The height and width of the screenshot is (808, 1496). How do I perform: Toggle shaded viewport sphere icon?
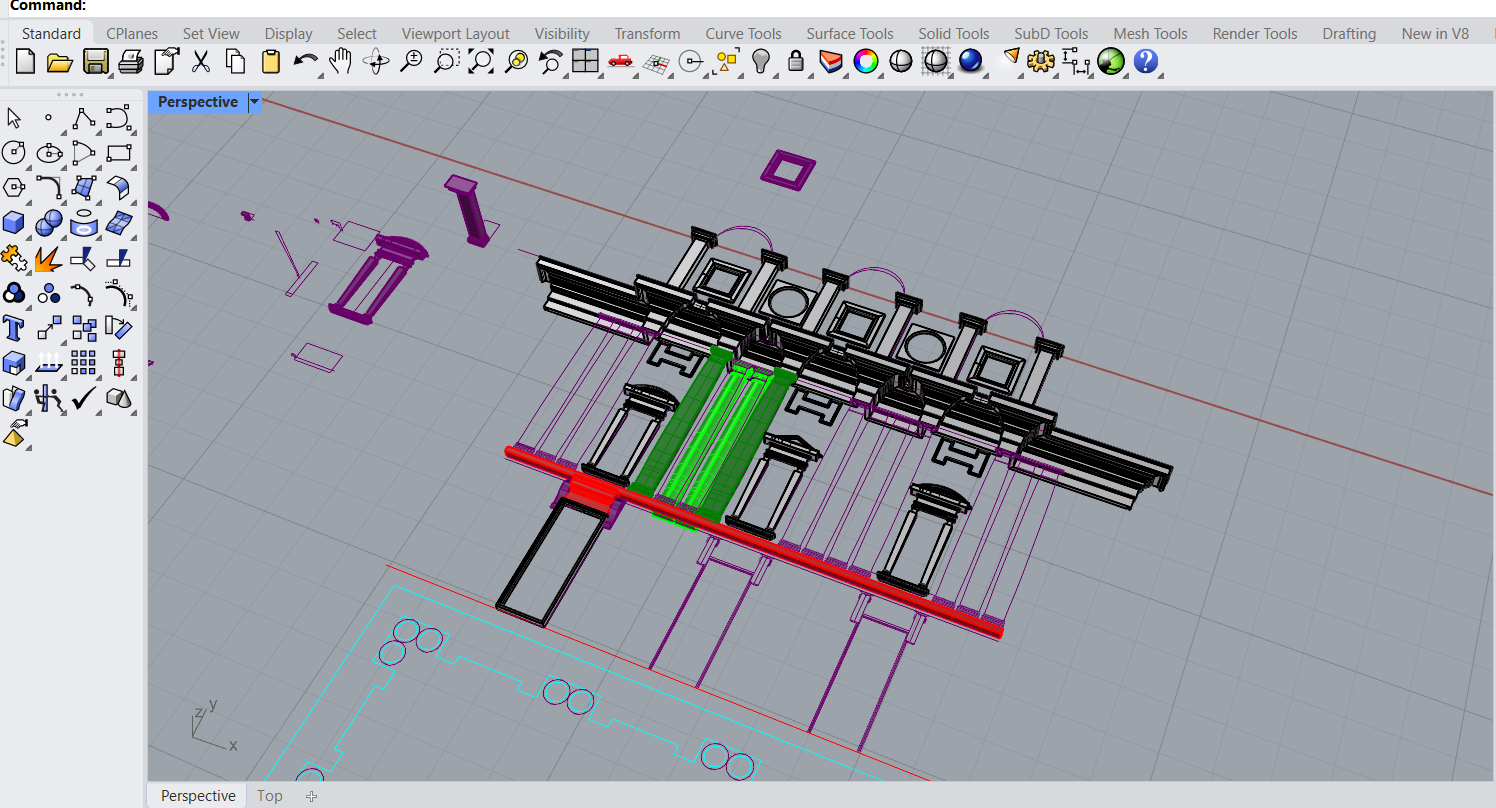[x=901, y=62]
